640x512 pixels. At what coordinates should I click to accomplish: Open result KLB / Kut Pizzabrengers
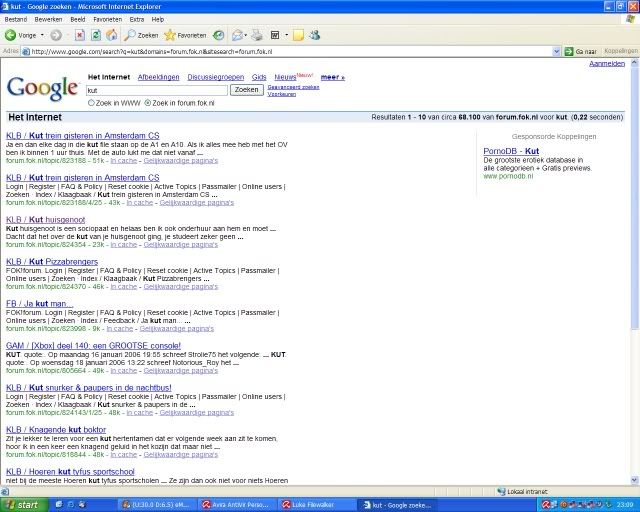(x=52, y=262)
